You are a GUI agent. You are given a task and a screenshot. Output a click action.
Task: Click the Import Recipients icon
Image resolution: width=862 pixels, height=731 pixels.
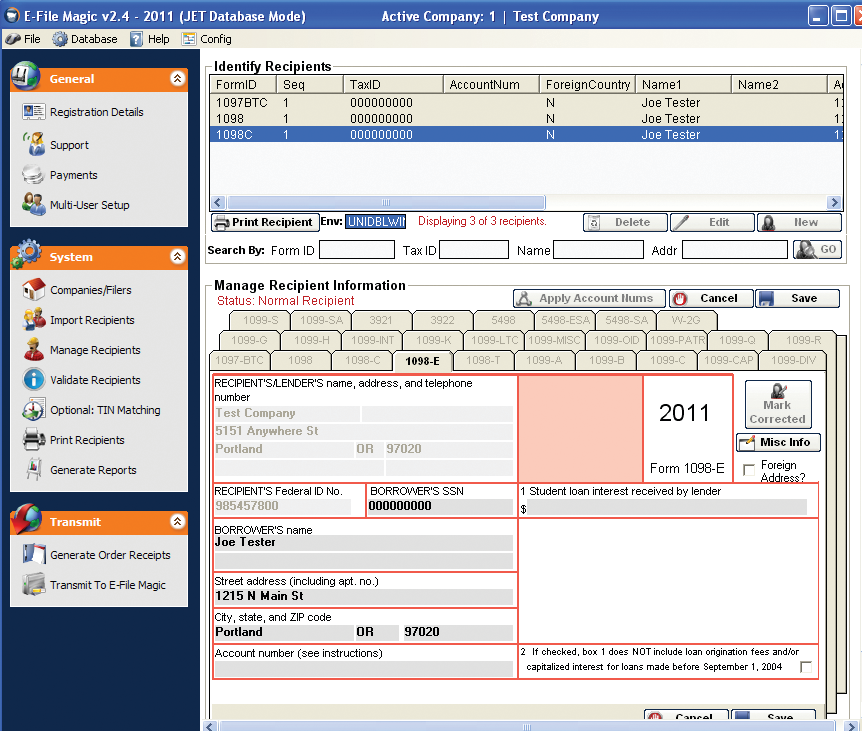click(34, 320)
